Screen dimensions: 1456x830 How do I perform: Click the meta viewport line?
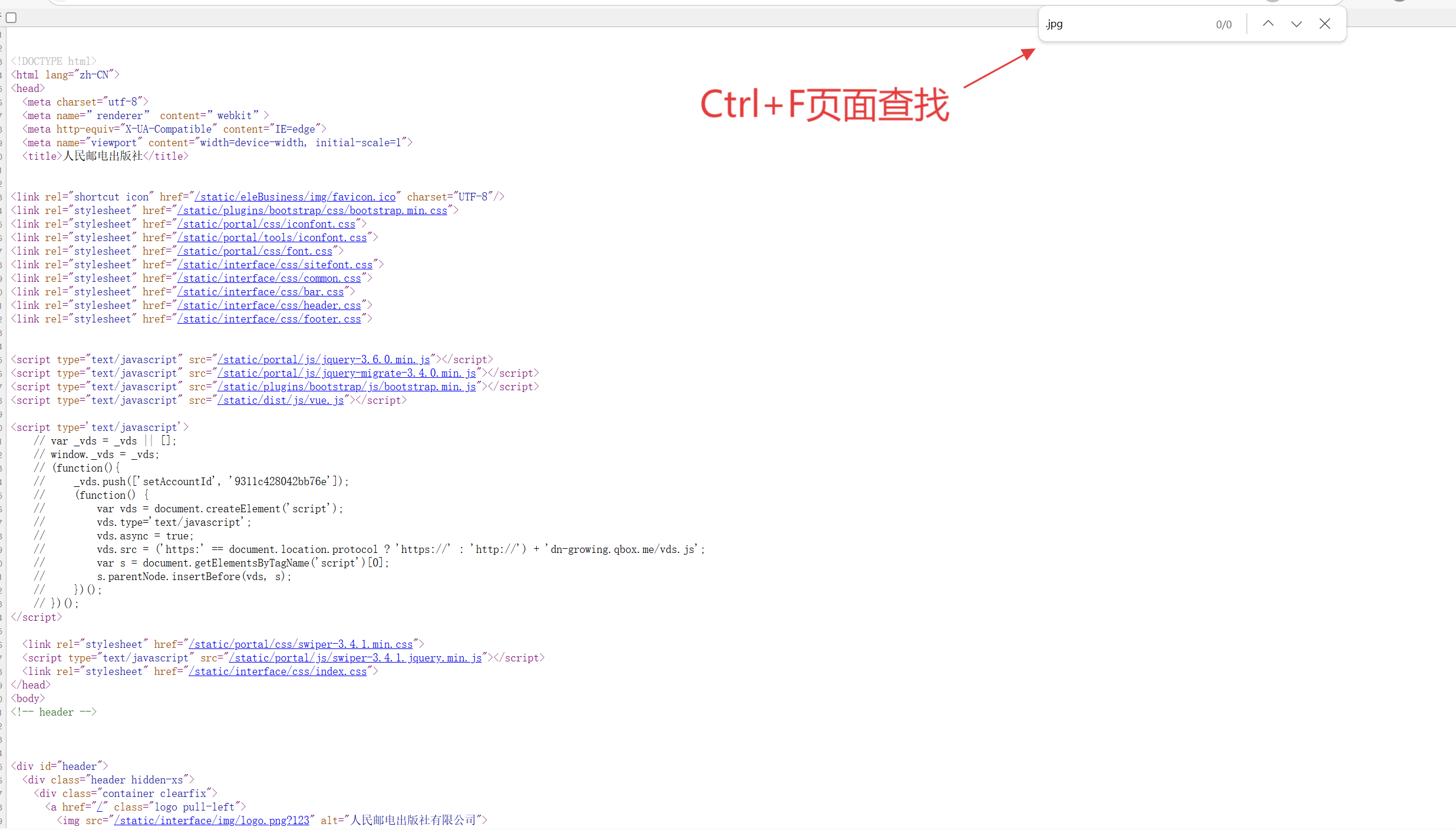(217, 143)
